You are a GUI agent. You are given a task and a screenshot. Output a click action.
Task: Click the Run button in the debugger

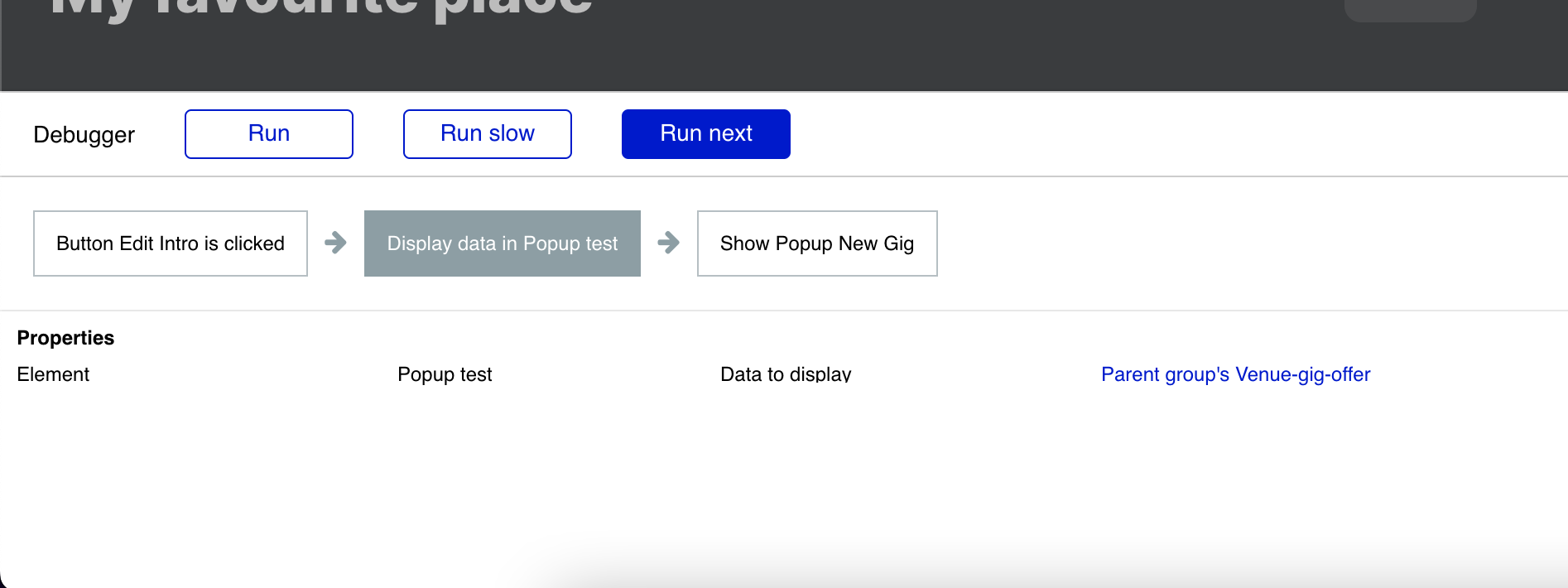(269, 134)
